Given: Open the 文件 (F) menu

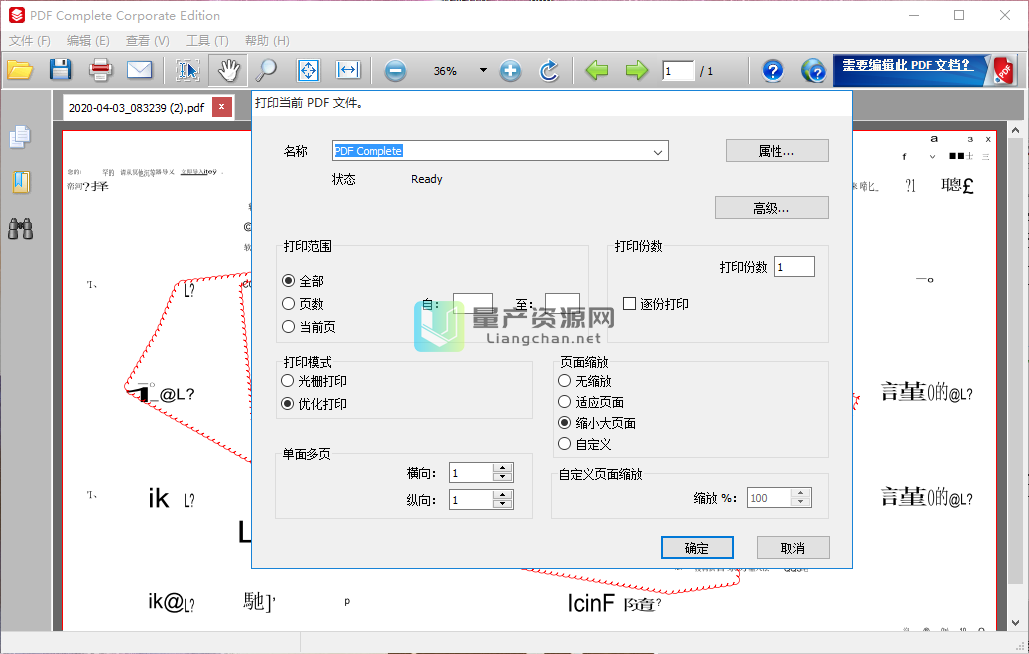Looking at the screenshot, I should coord(30,41).
